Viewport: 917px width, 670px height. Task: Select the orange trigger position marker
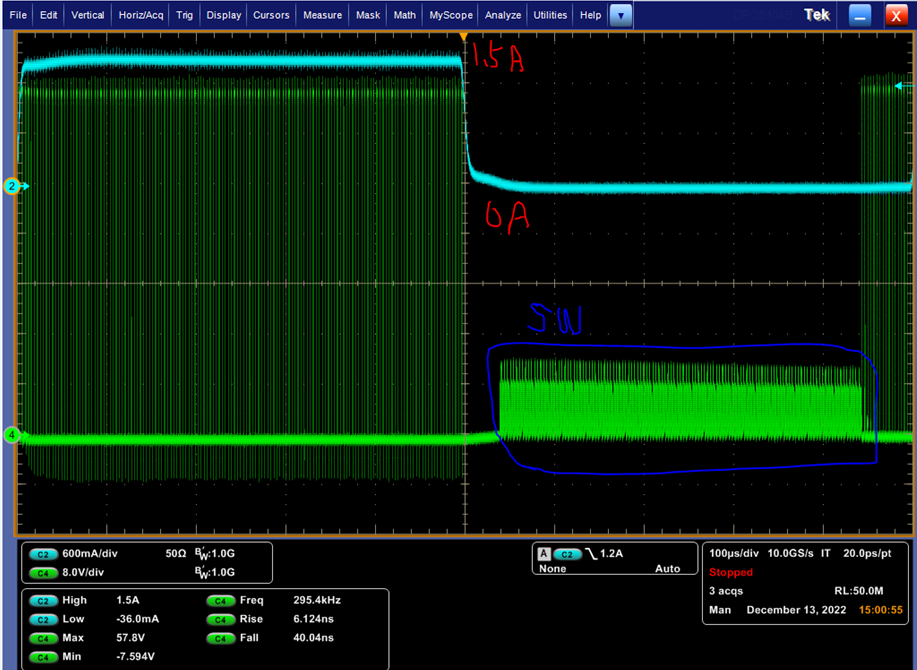click(x=463, y=36)
